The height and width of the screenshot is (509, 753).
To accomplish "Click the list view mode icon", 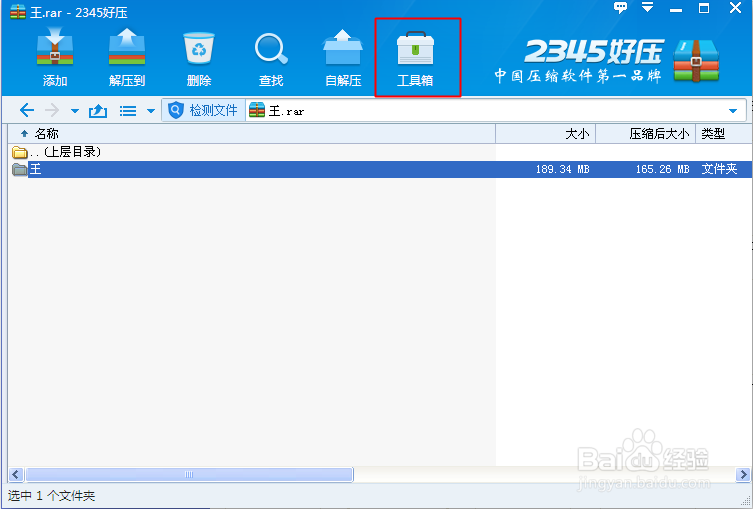I will point(128,111).
